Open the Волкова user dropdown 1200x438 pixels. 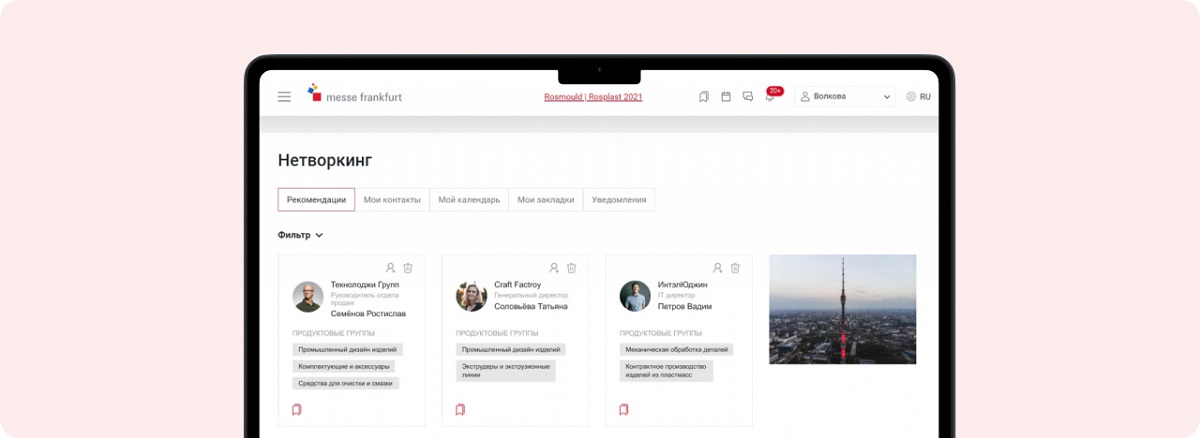coord(845,97)
